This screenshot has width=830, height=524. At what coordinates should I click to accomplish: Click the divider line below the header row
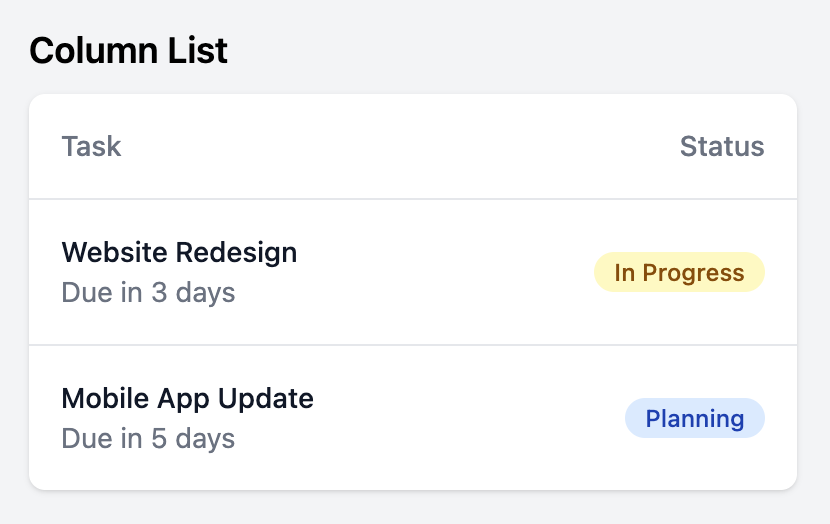413,199
